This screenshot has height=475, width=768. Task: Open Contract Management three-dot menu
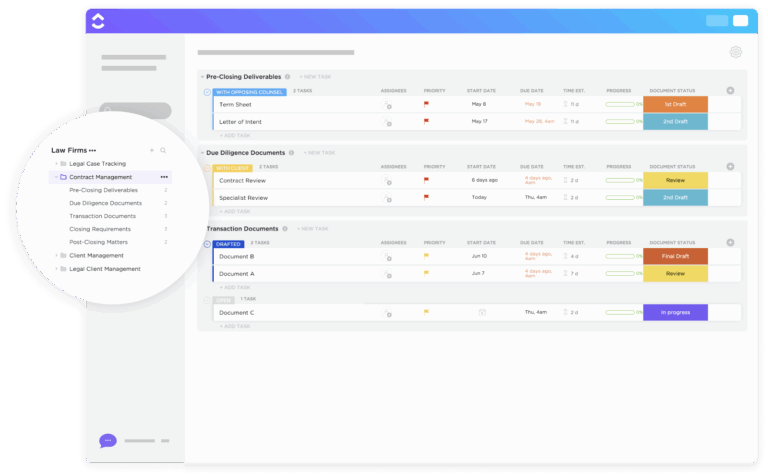tap(164, 177)
